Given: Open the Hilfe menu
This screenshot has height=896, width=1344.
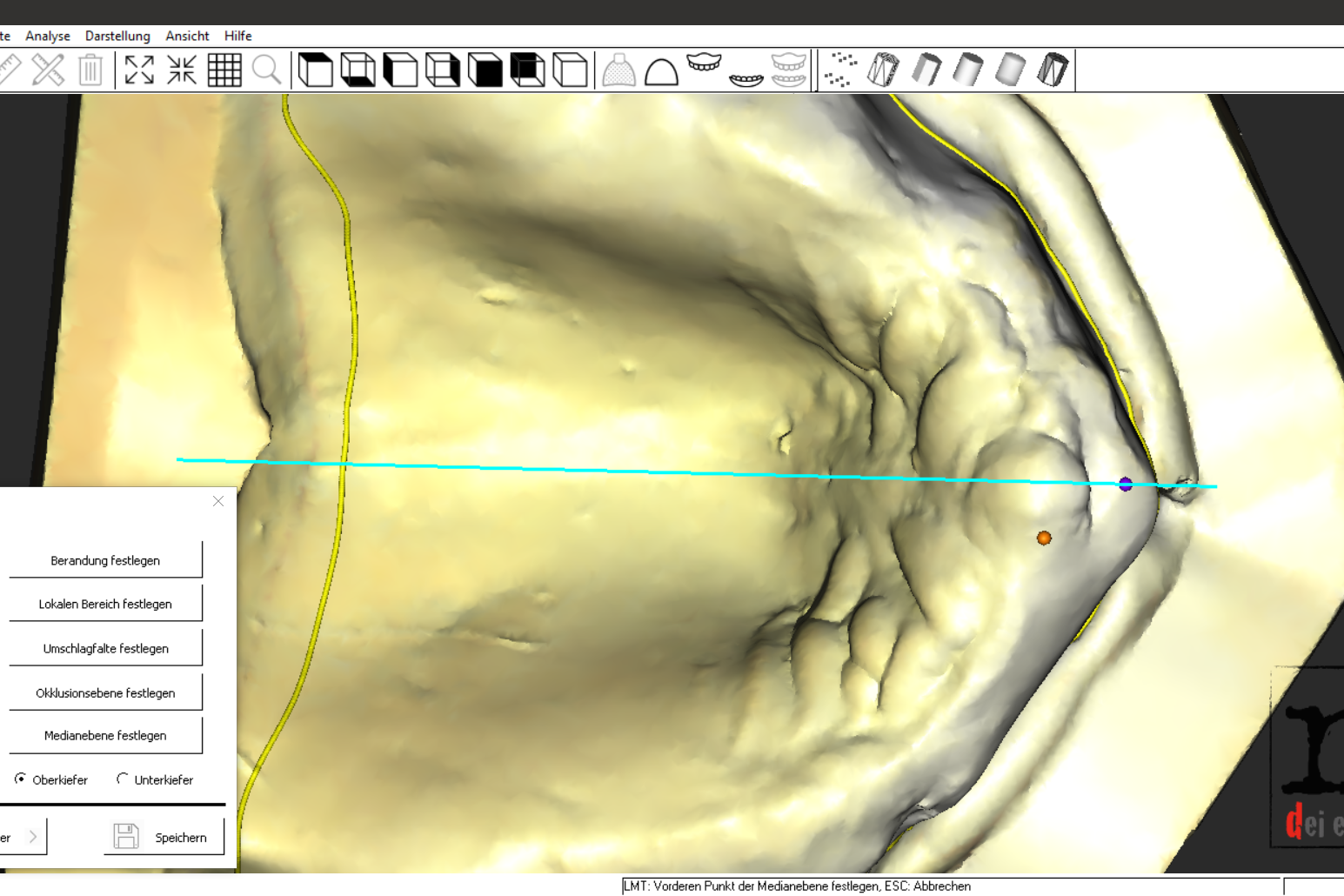Looking at the screenshot, I should tap(237, 36).
